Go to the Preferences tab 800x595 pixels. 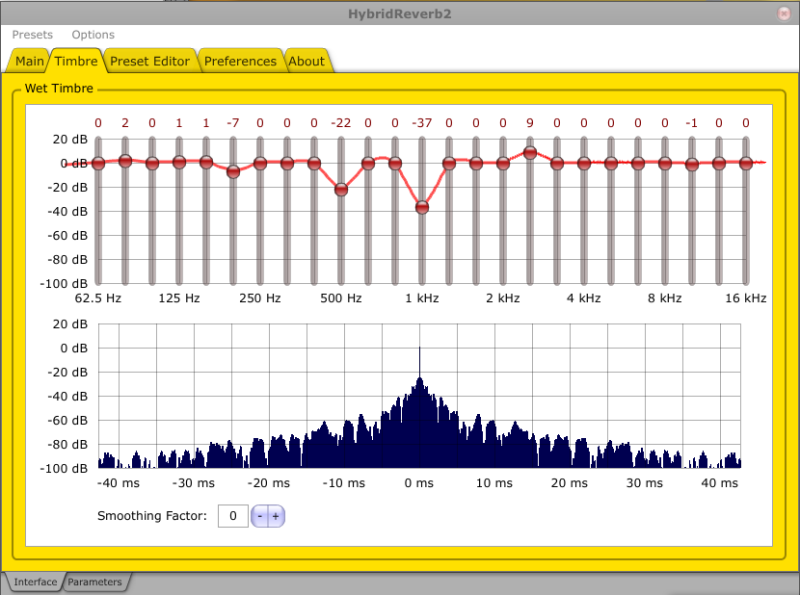[240, 61]
